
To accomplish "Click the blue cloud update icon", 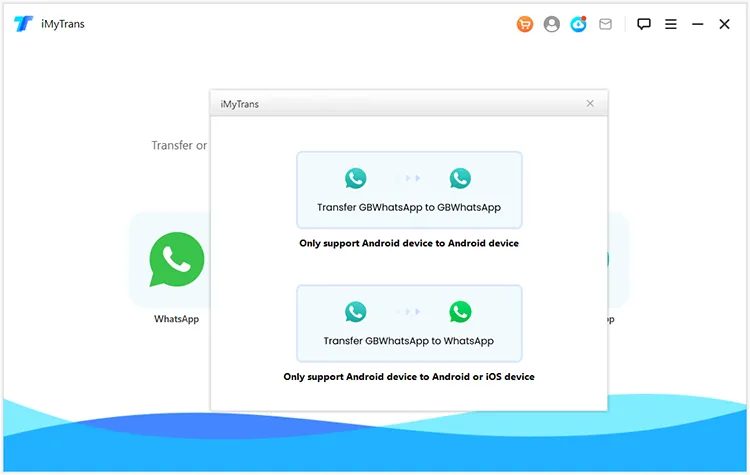I will [578, 24].
